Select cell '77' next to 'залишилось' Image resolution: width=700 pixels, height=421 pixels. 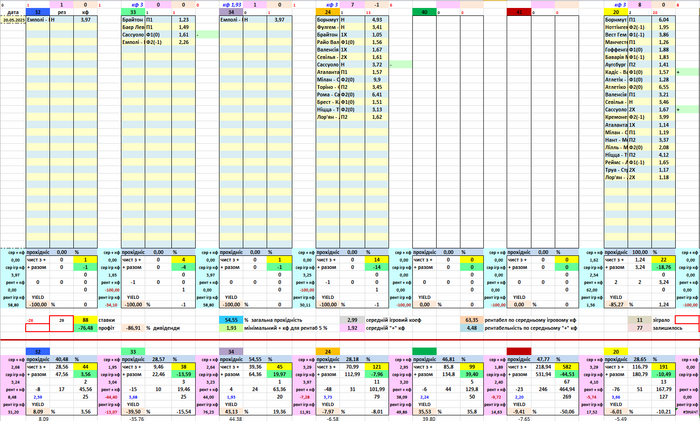tap(639, 328)
